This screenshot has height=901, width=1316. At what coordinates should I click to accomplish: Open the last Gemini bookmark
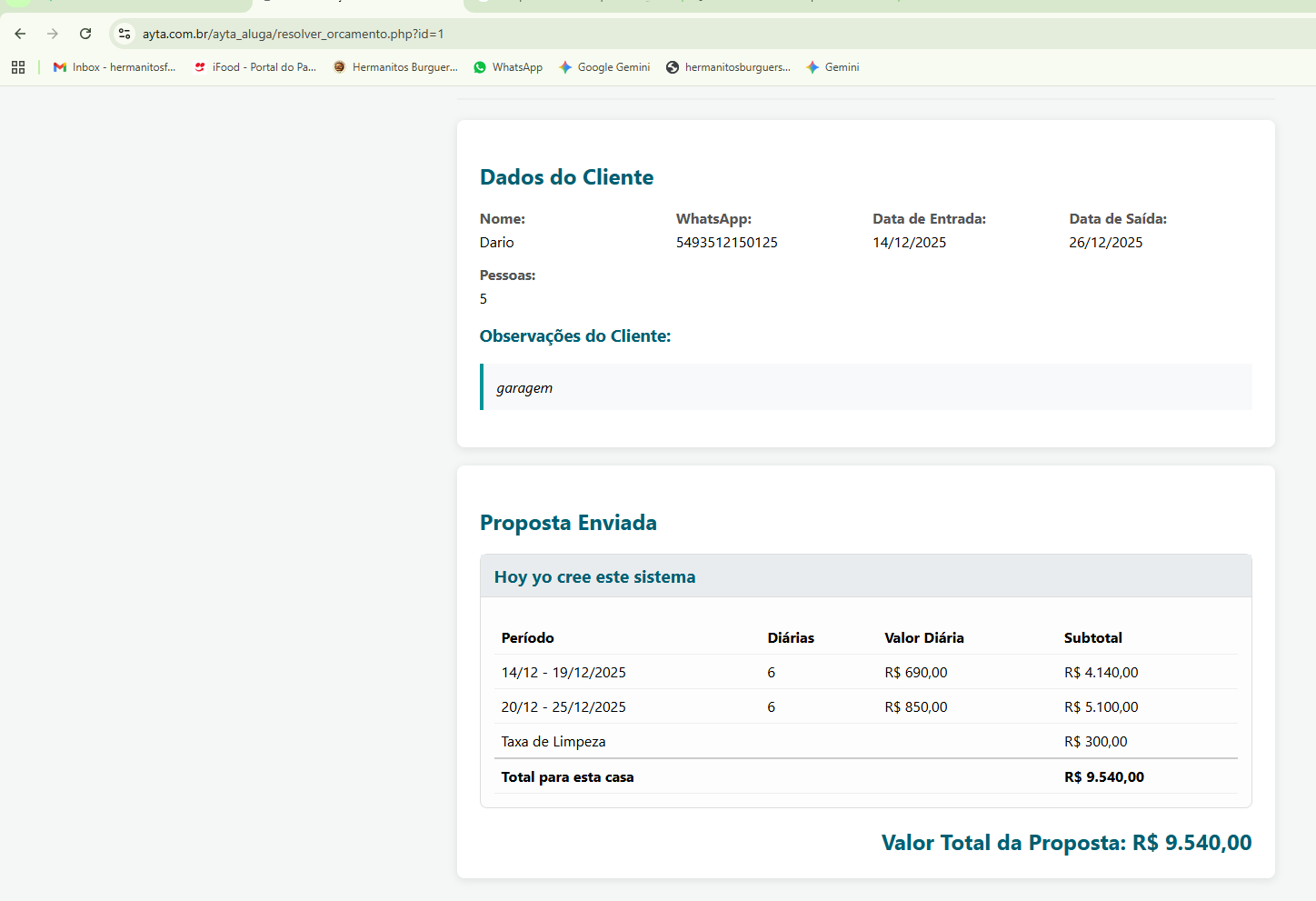coord(832,67)
